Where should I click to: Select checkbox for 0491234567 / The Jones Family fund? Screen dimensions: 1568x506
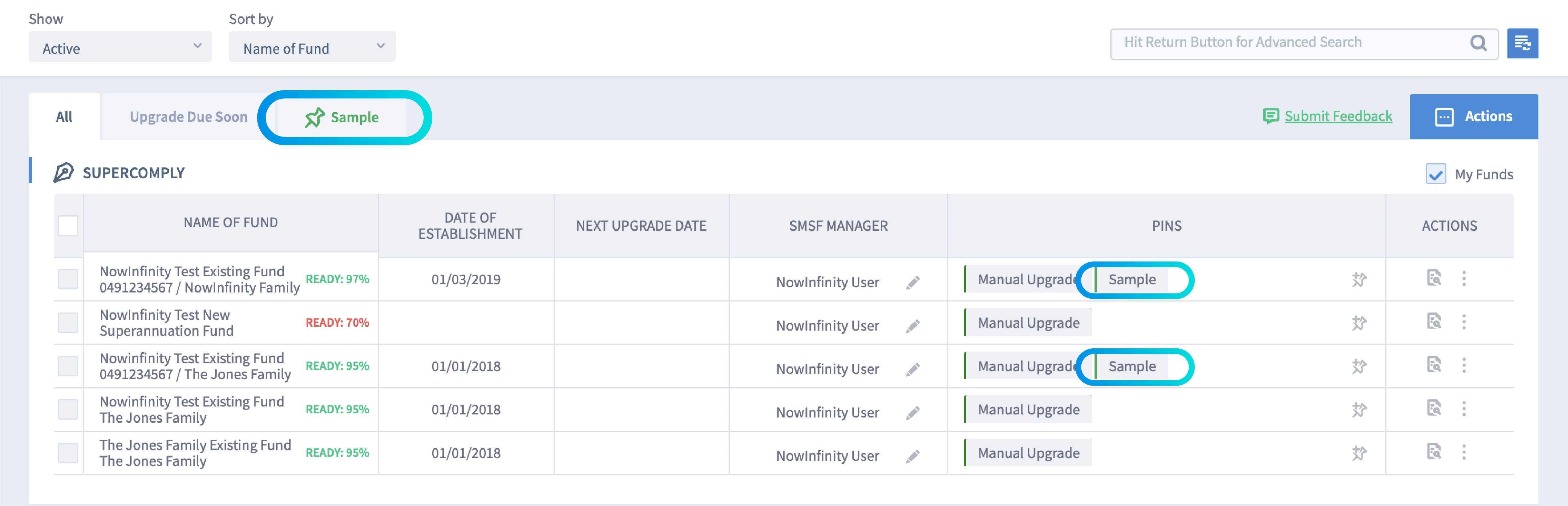point(68,366)
